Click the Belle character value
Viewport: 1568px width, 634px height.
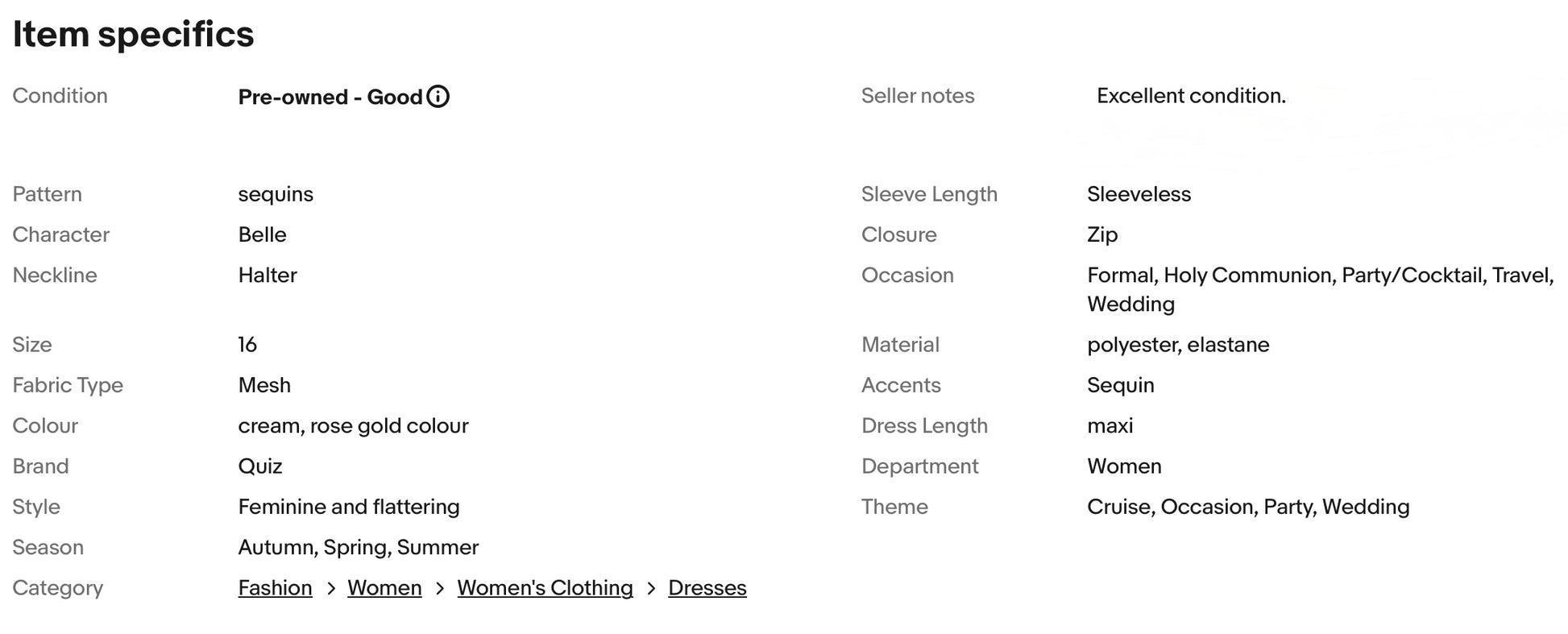tap(262, 234)
